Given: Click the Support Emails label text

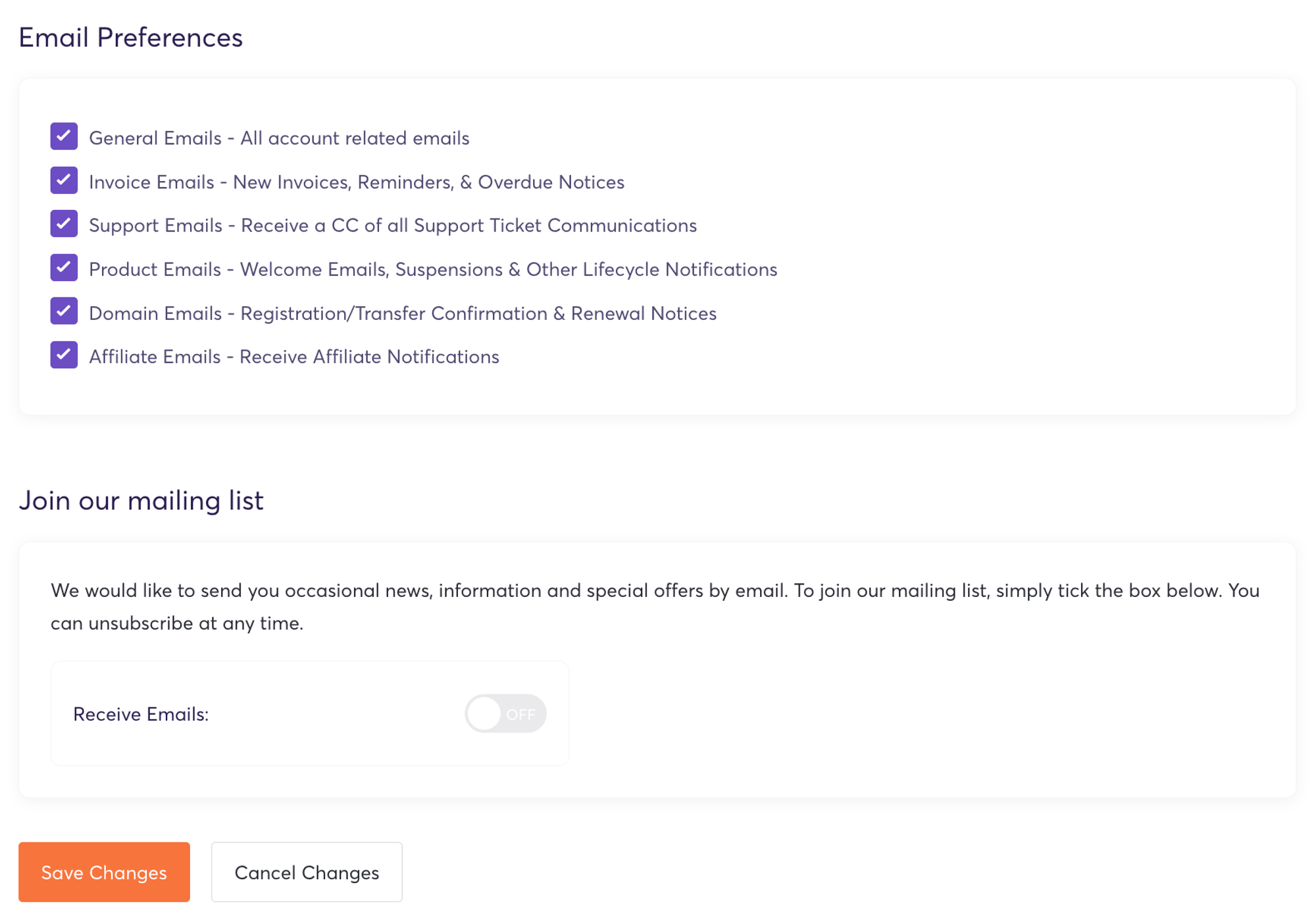Looking at the screenshot, I should 392,226.
